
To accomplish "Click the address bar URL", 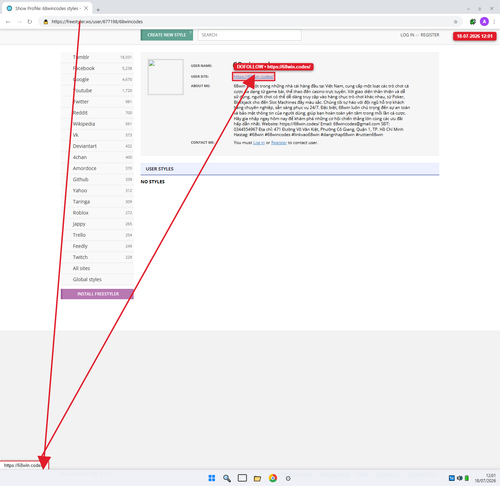I will 97,22.
